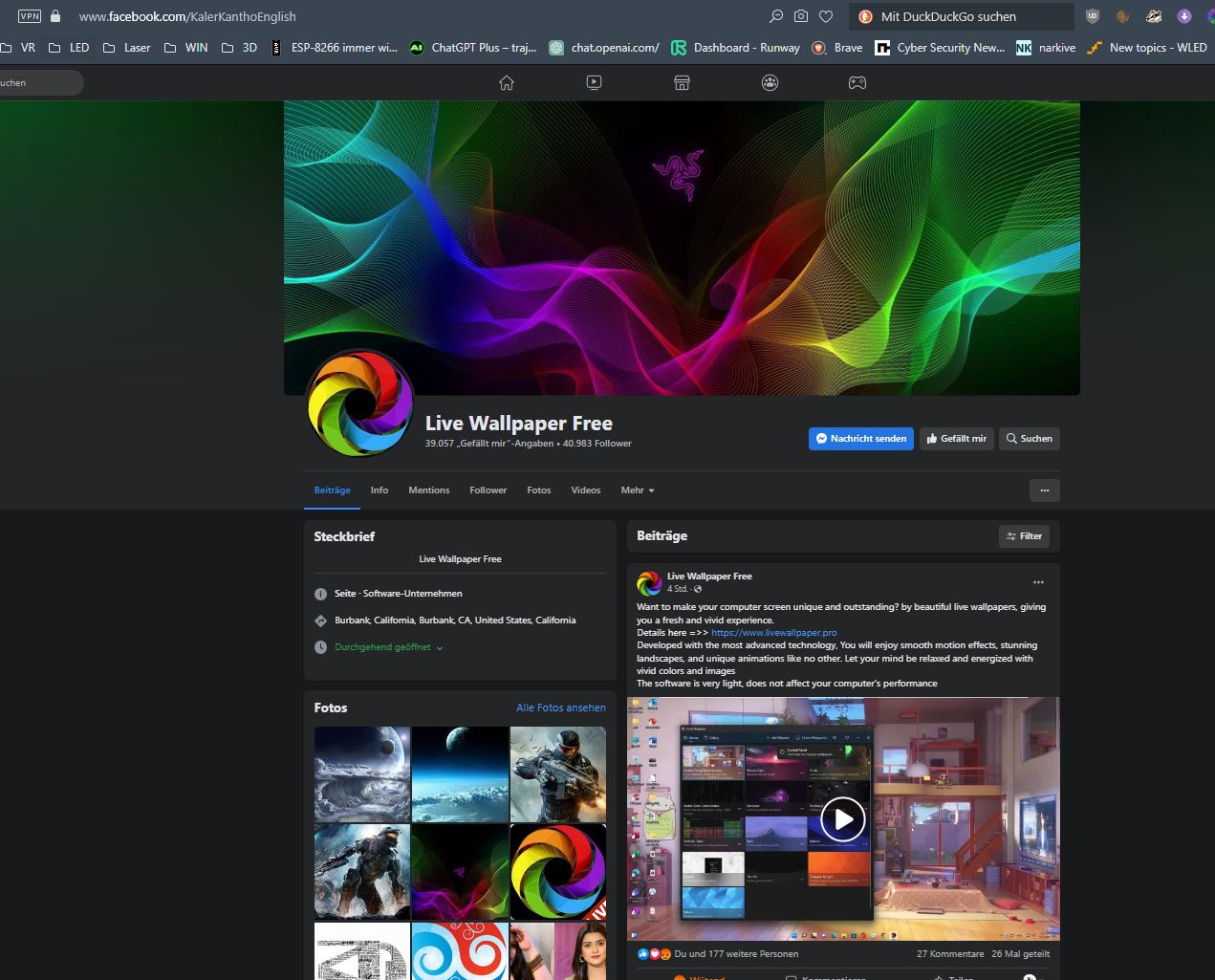Click the Live Wallpaper Free profile picture
1215x980 pixels.
(x=359, y=403)
